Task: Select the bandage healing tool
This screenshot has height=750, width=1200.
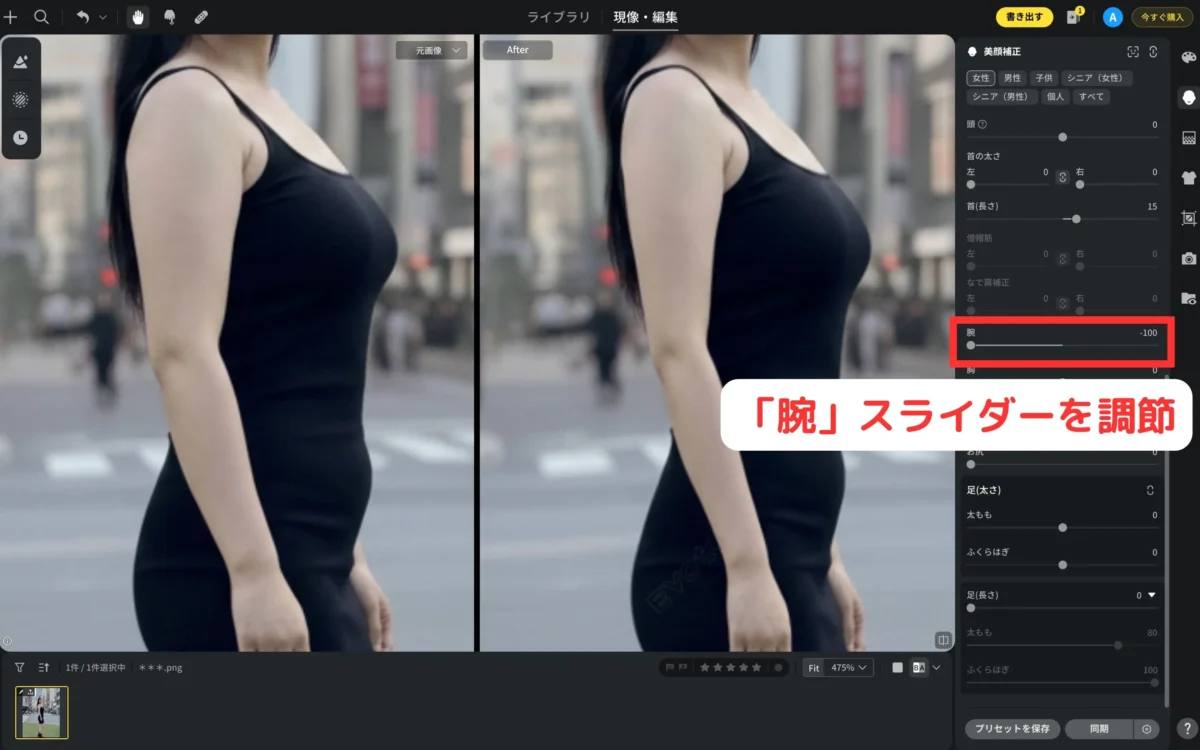Action: (x=201, y=17)
